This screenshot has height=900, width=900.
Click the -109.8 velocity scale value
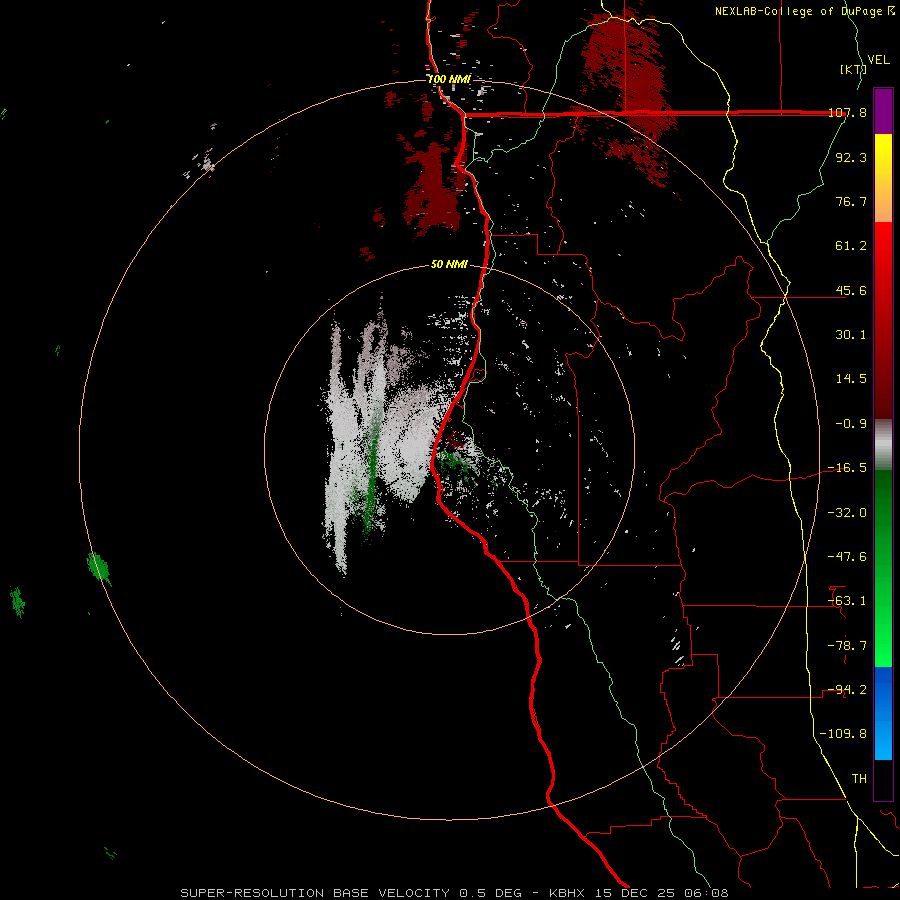tap(844, 734)
